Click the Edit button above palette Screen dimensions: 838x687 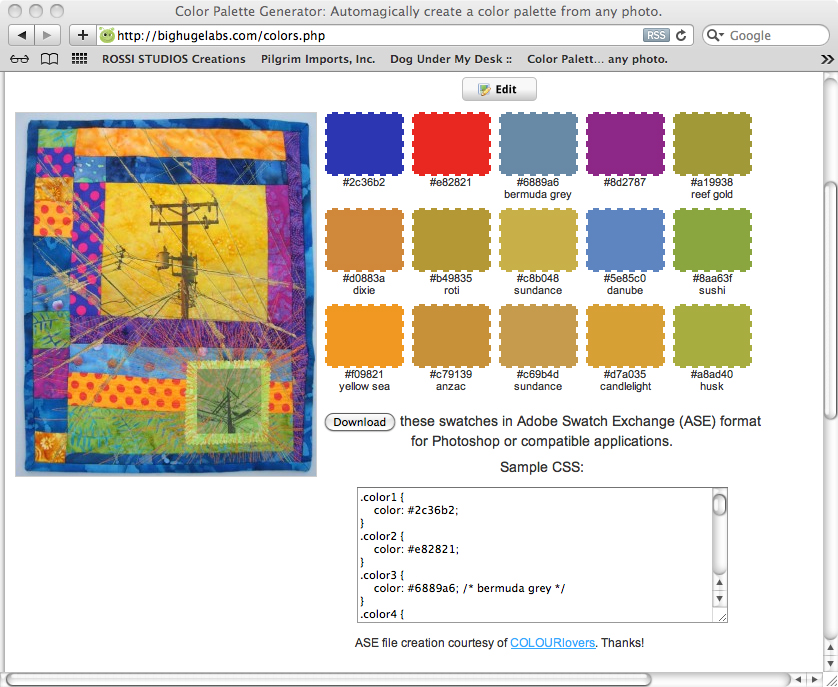tap(499, 89)
